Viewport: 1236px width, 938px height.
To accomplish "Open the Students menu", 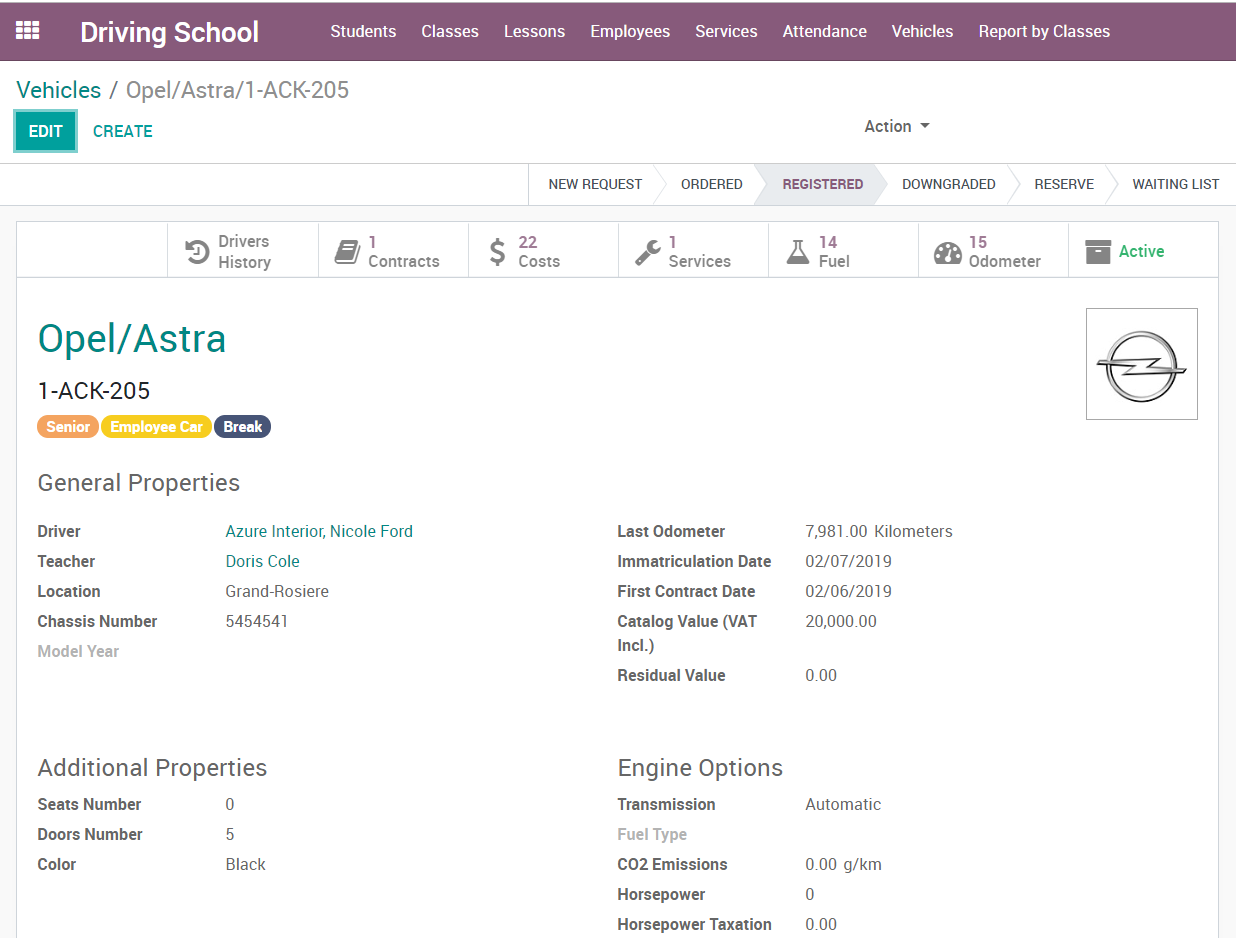I will point(363,31).
